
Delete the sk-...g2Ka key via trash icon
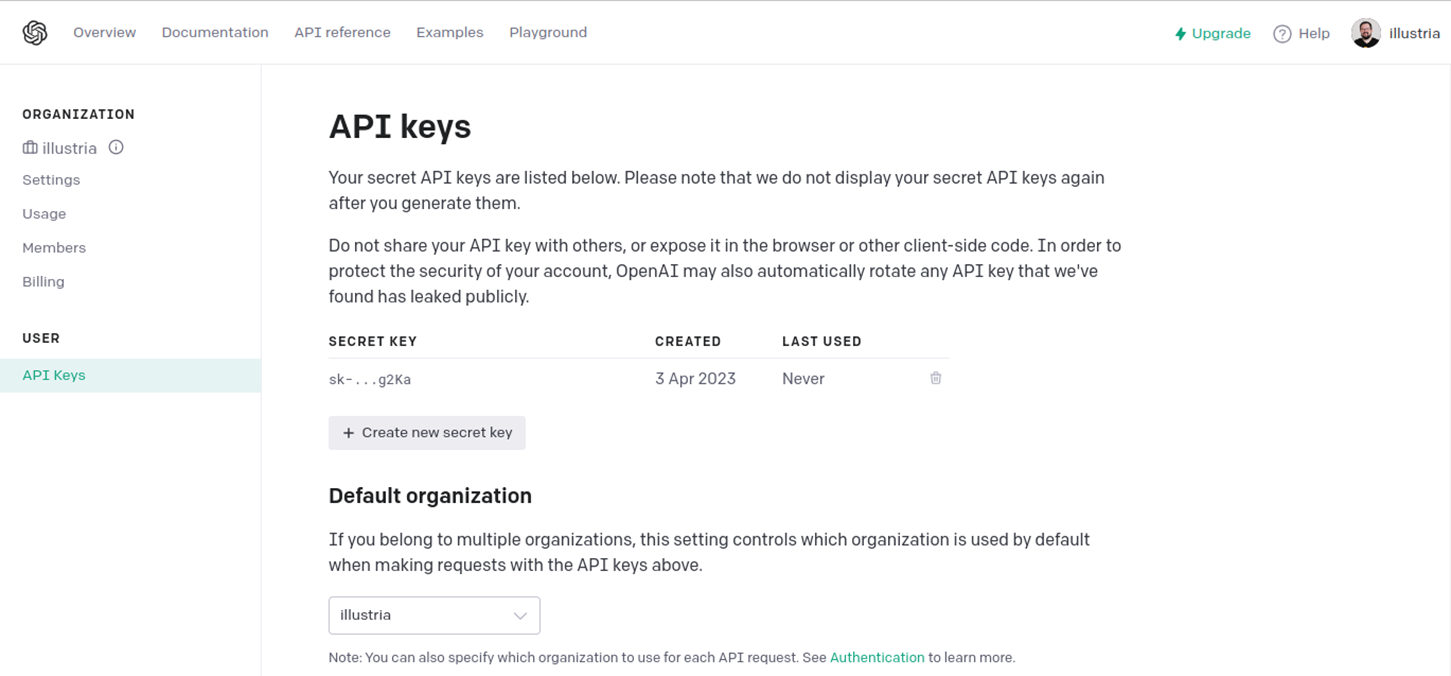pyautogui.click(x=935, y=378)
